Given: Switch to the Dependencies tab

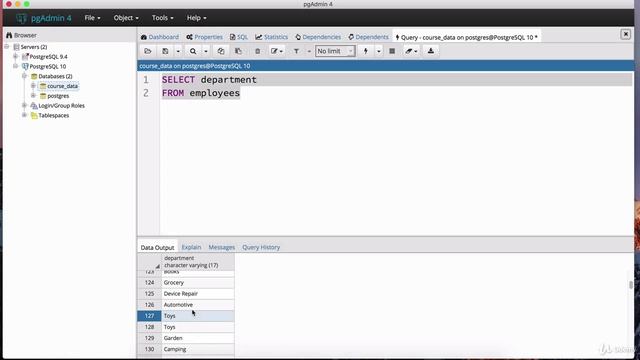Looking at the screenshot, I should pos(318,37).
